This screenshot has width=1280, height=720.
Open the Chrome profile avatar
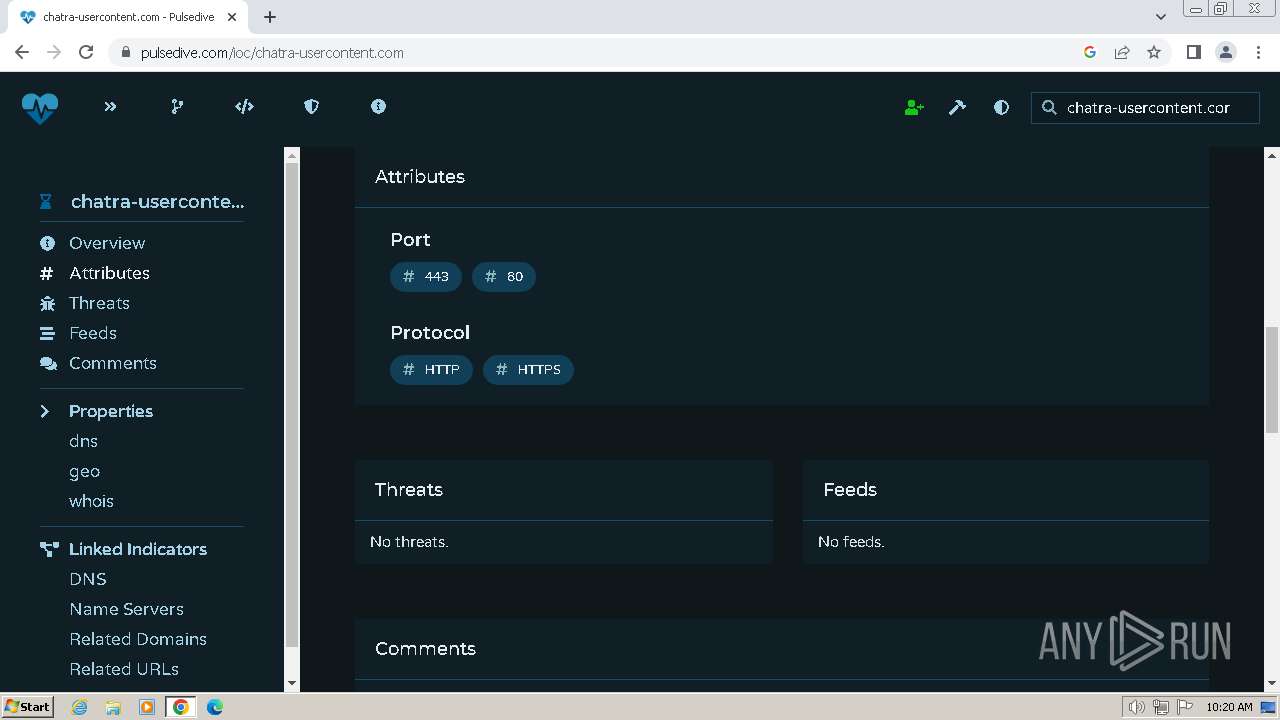click(1226, 52)
